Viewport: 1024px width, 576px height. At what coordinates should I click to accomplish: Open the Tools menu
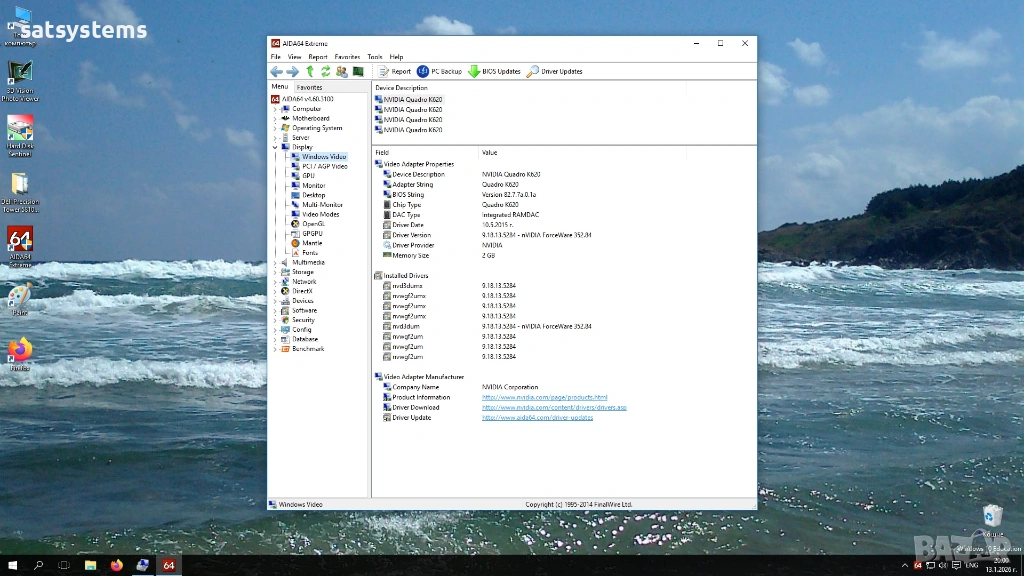374,57
